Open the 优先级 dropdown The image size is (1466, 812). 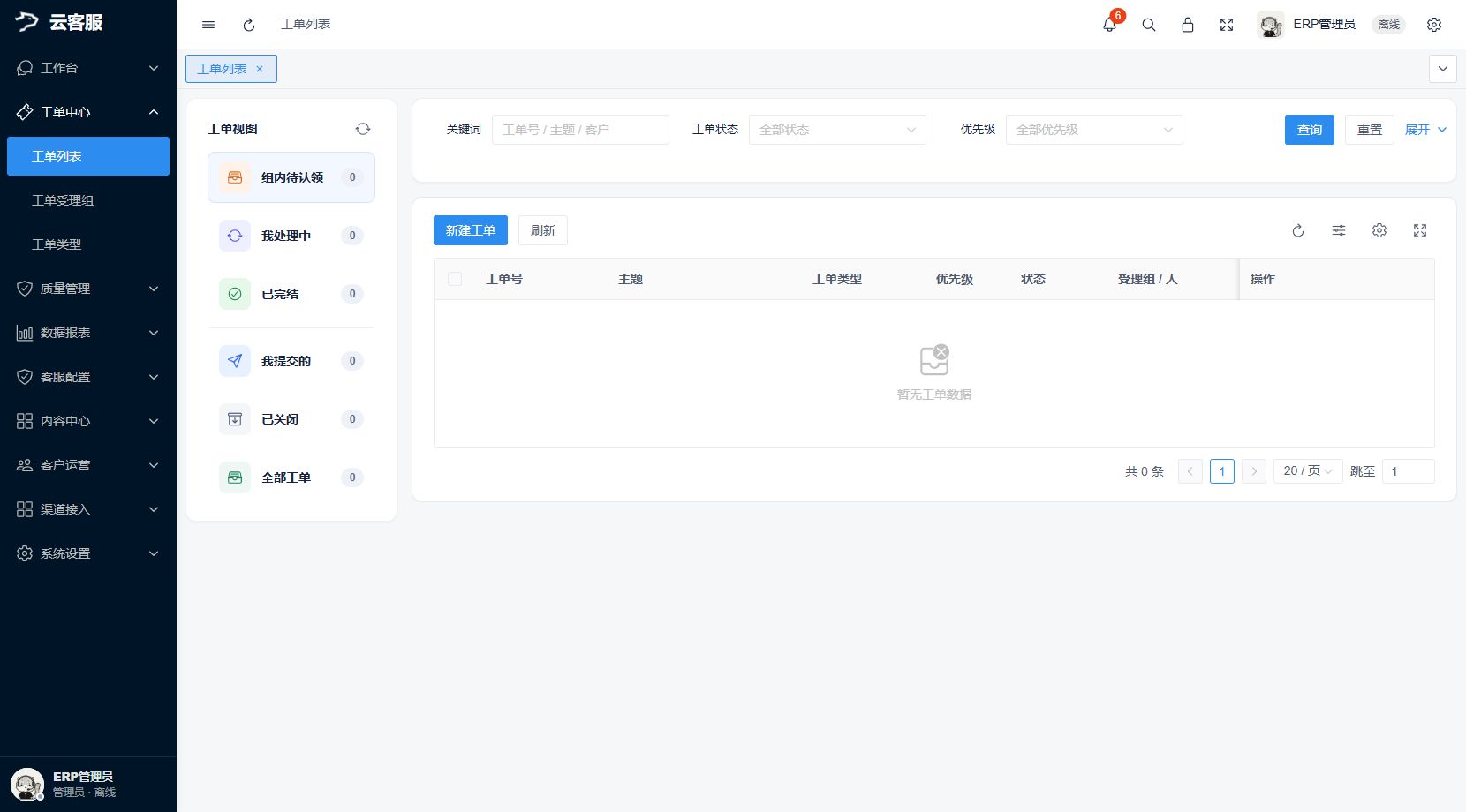[x=1094, y=130]
